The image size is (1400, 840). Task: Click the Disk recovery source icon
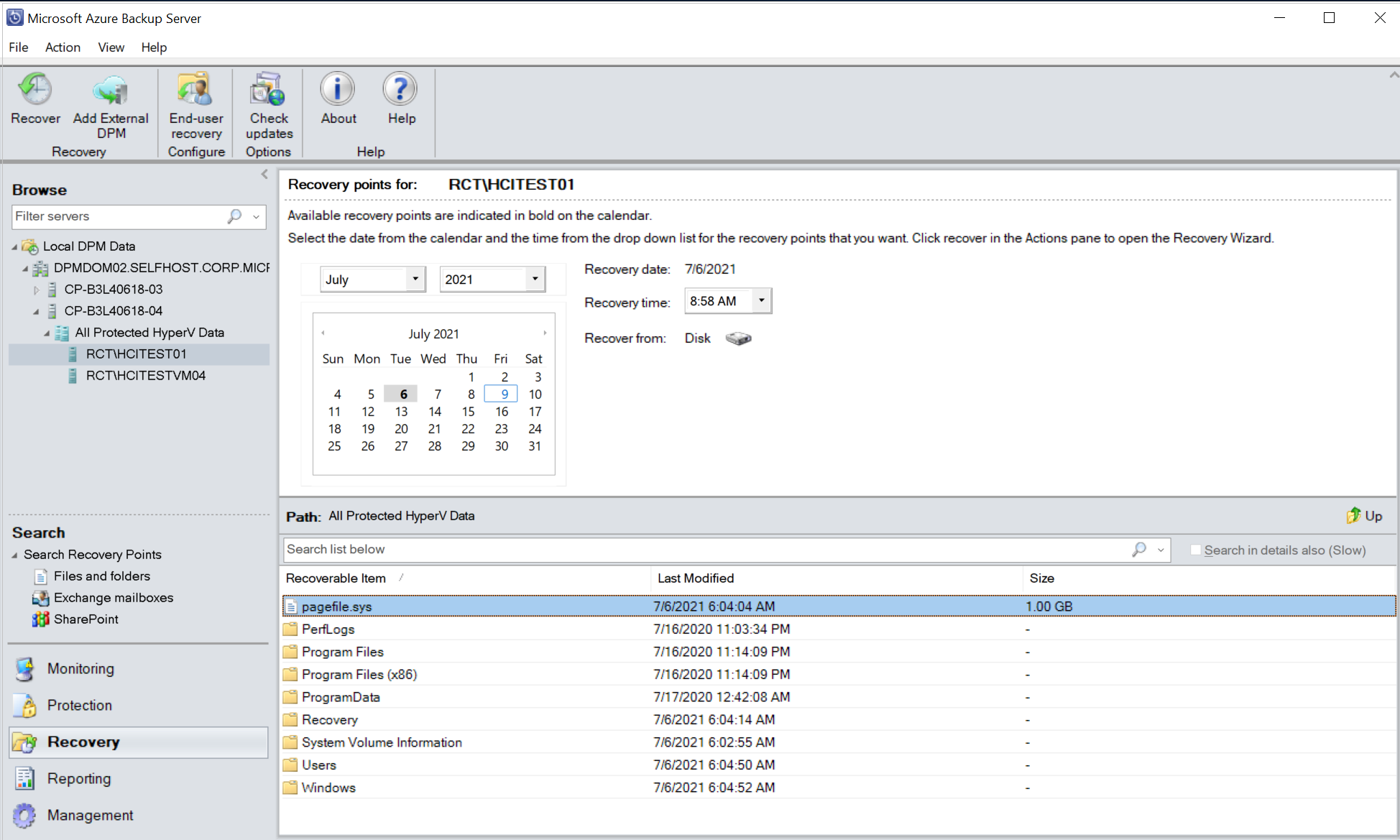(x=740, y=338)
